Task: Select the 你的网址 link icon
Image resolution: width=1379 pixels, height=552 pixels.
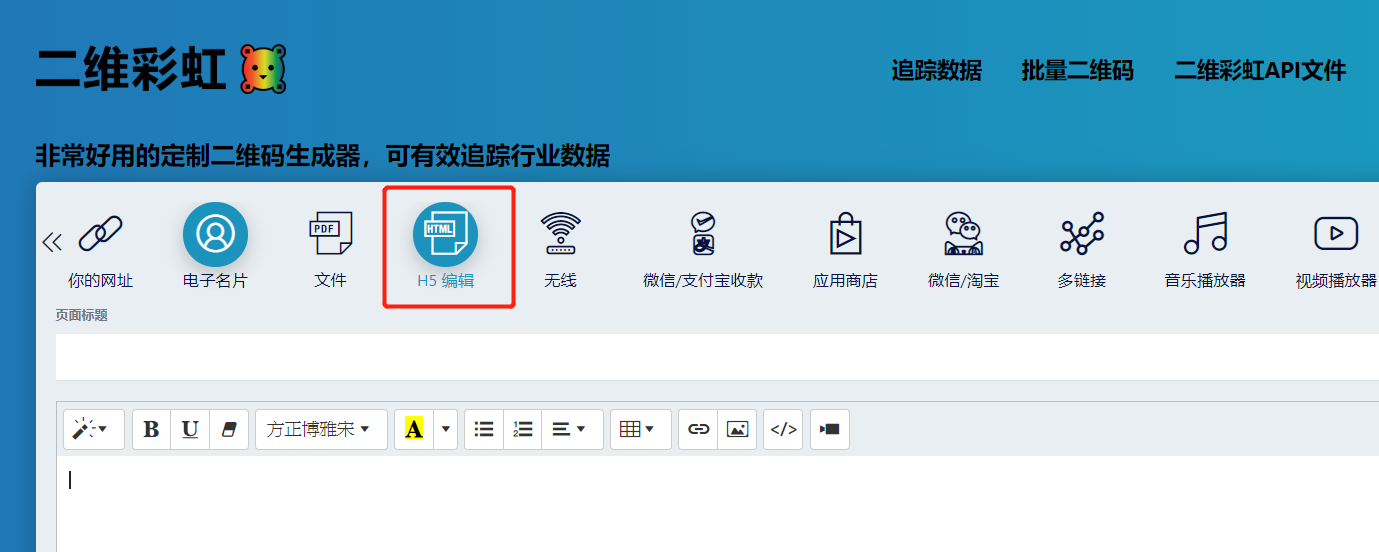Action: point(100,235)
